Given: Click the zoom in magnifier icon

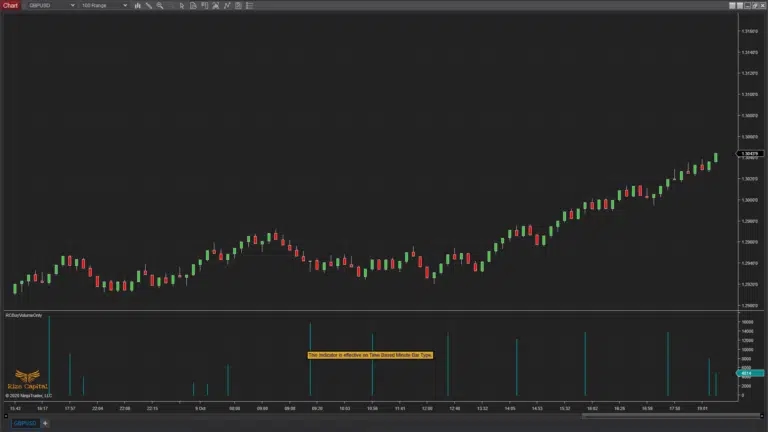Looking at the screenshot, I should point(159,5).
